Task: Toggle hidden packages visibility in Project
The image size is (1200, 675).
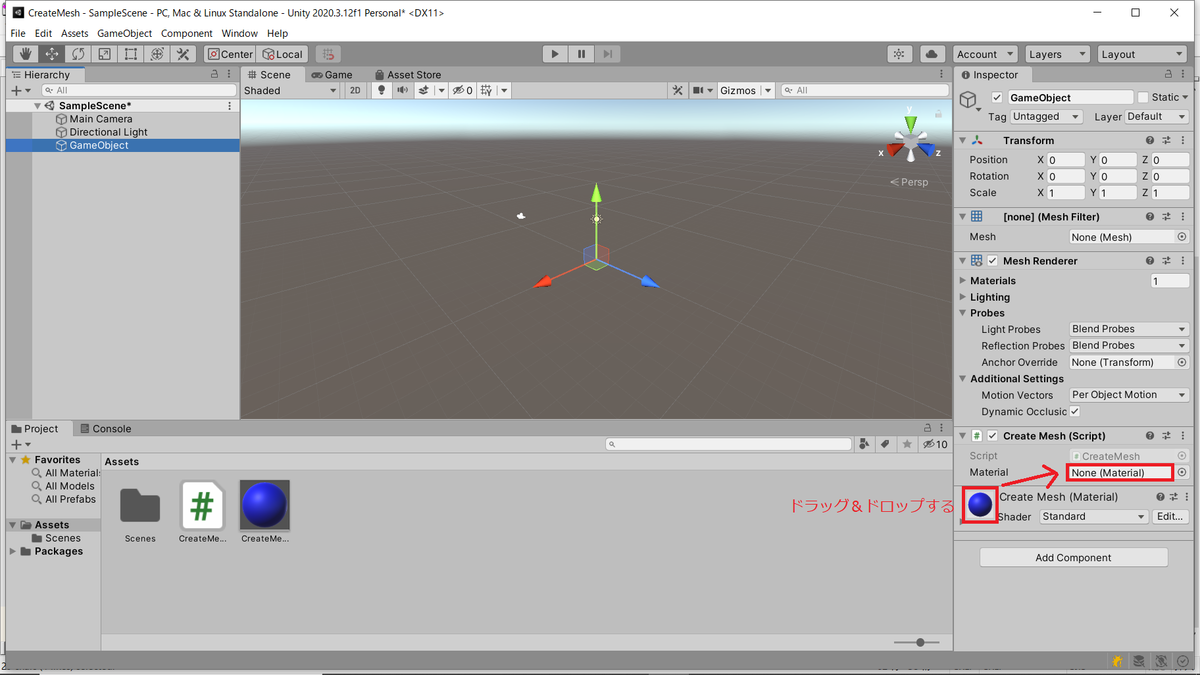Action: pyautogui.click(x=935, y=444)
